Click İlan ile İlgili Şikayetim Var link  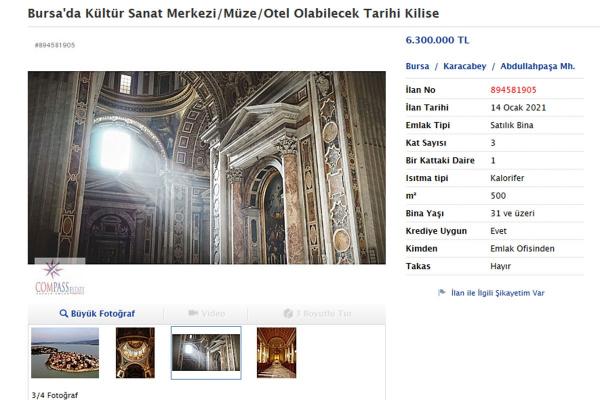(x=497, y=293)
